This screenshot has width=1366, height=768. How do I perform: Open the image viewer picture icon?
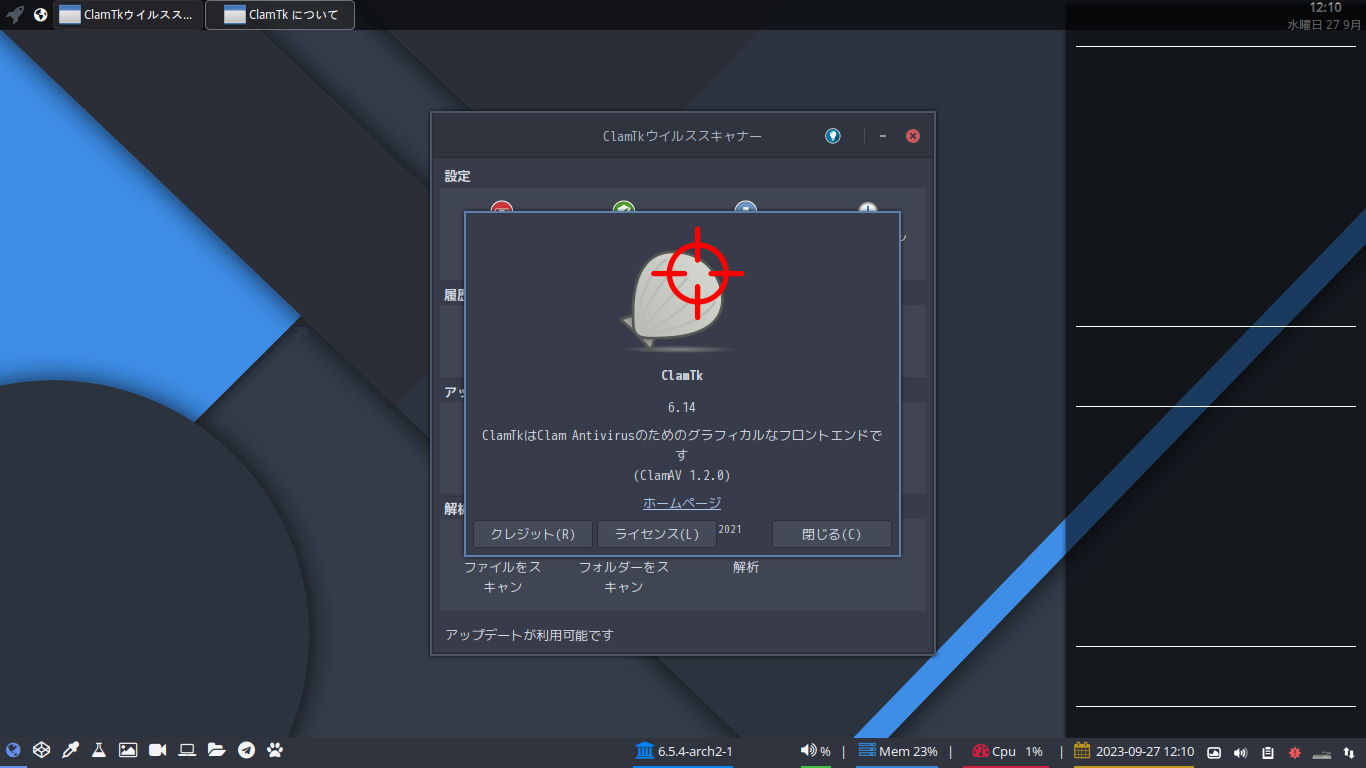tap(128, 750)
